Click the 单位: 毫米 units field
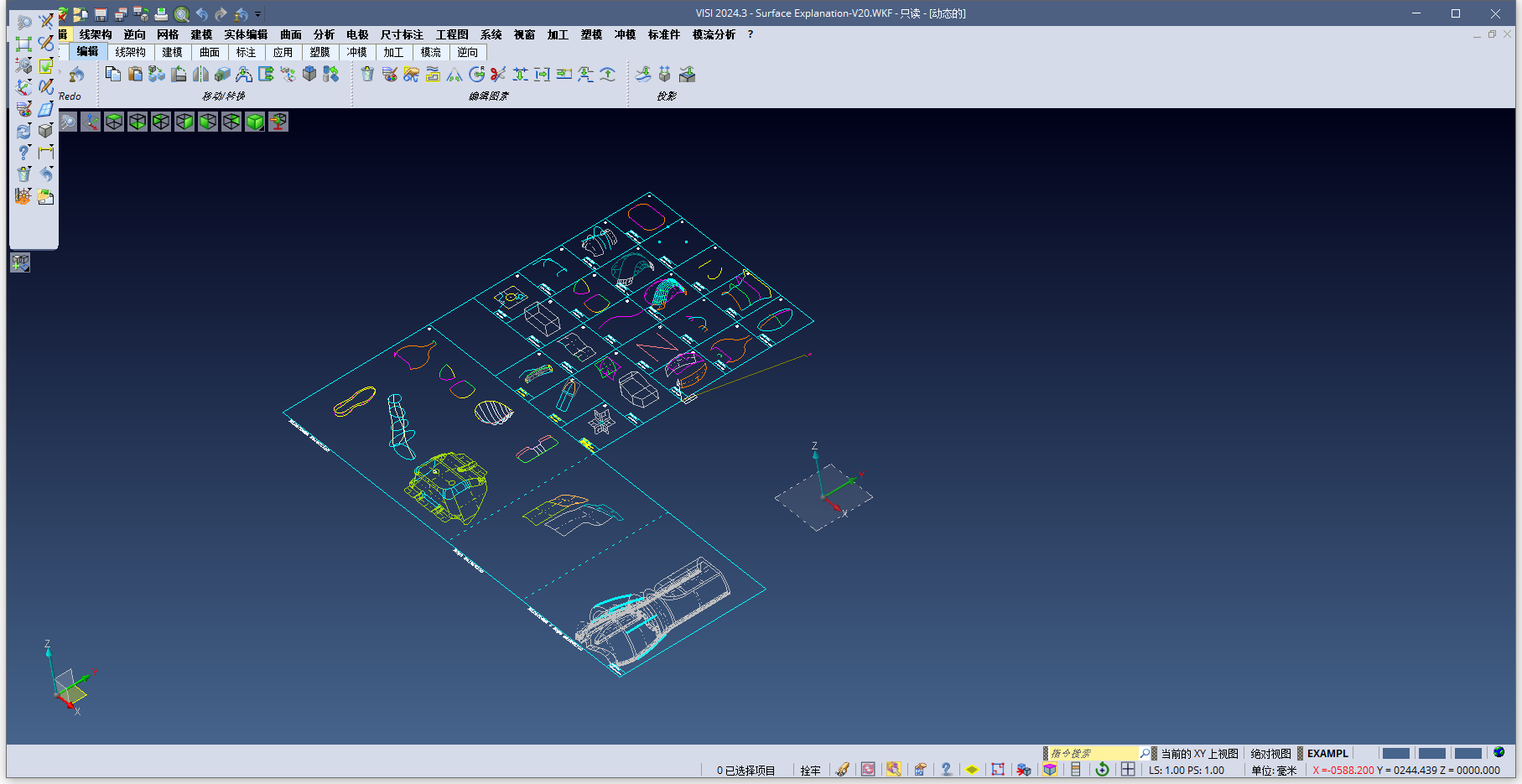 [x=1274, y=770]
